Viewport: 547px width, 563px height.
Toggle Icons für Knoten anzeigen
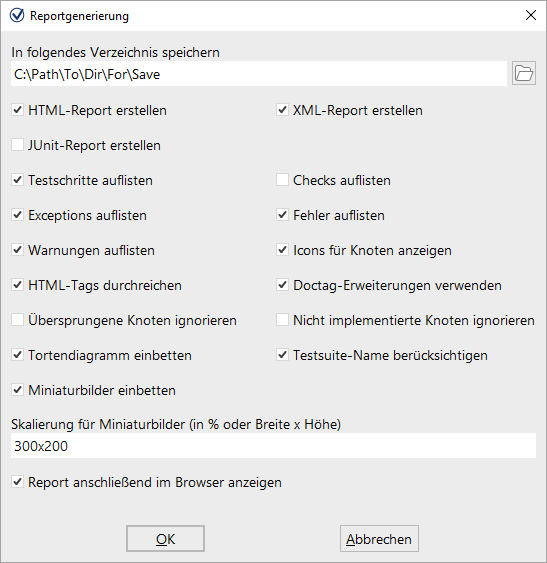[x=282, y=250]
